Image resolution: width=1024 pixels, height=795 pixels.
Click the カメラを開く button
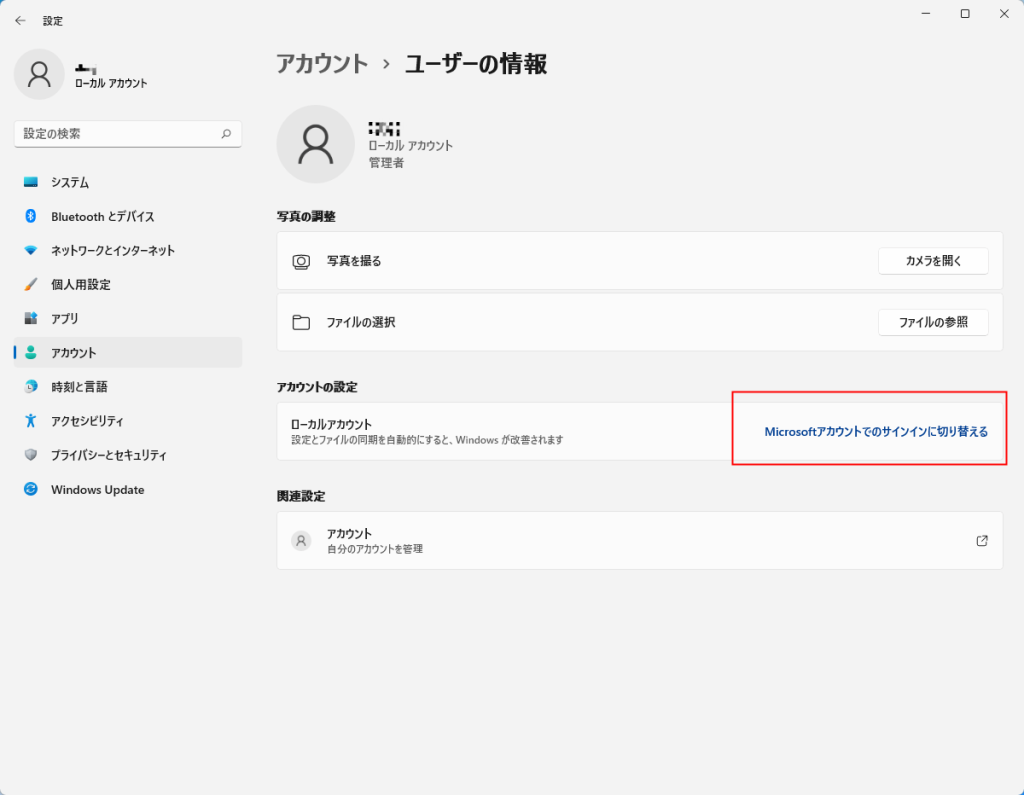(x=932, y=261)
